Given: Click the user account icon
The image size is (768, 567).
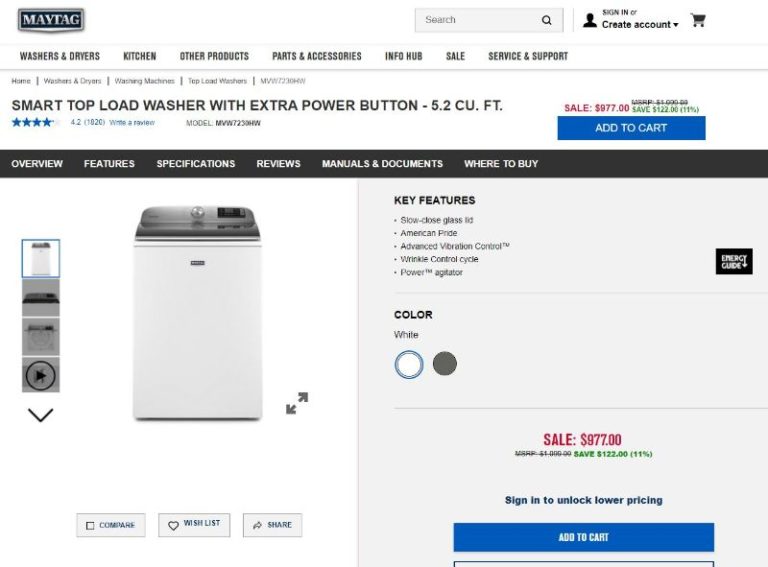Looking at the screenshot, I should [590, 20].
